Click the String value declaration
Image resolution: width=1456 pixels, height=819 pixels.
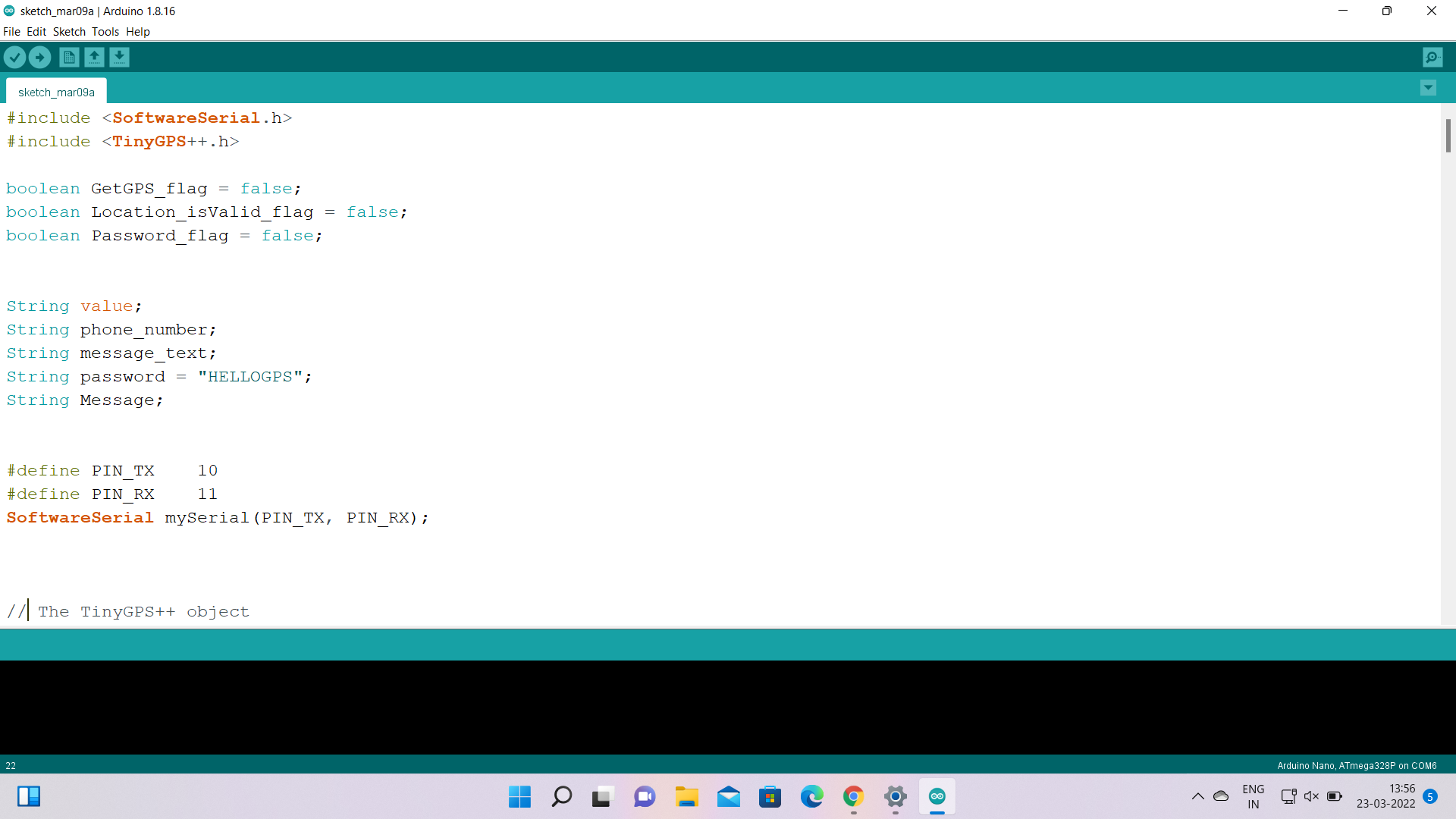[74, 306]
